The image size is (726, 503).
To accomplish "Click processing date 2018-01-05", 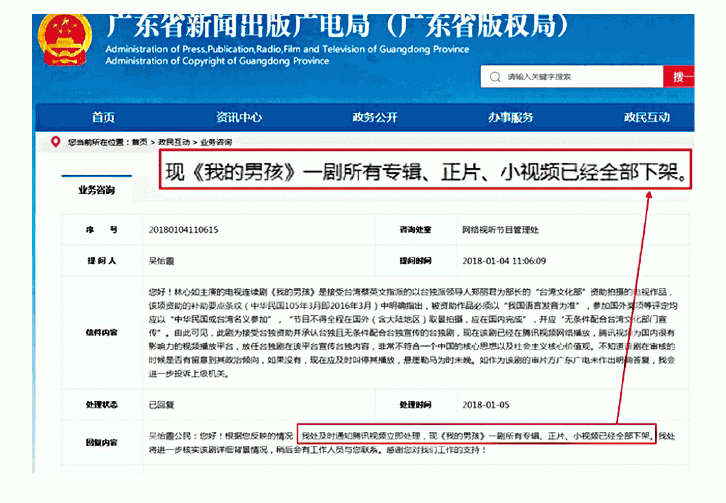I will tap(486, 405).
